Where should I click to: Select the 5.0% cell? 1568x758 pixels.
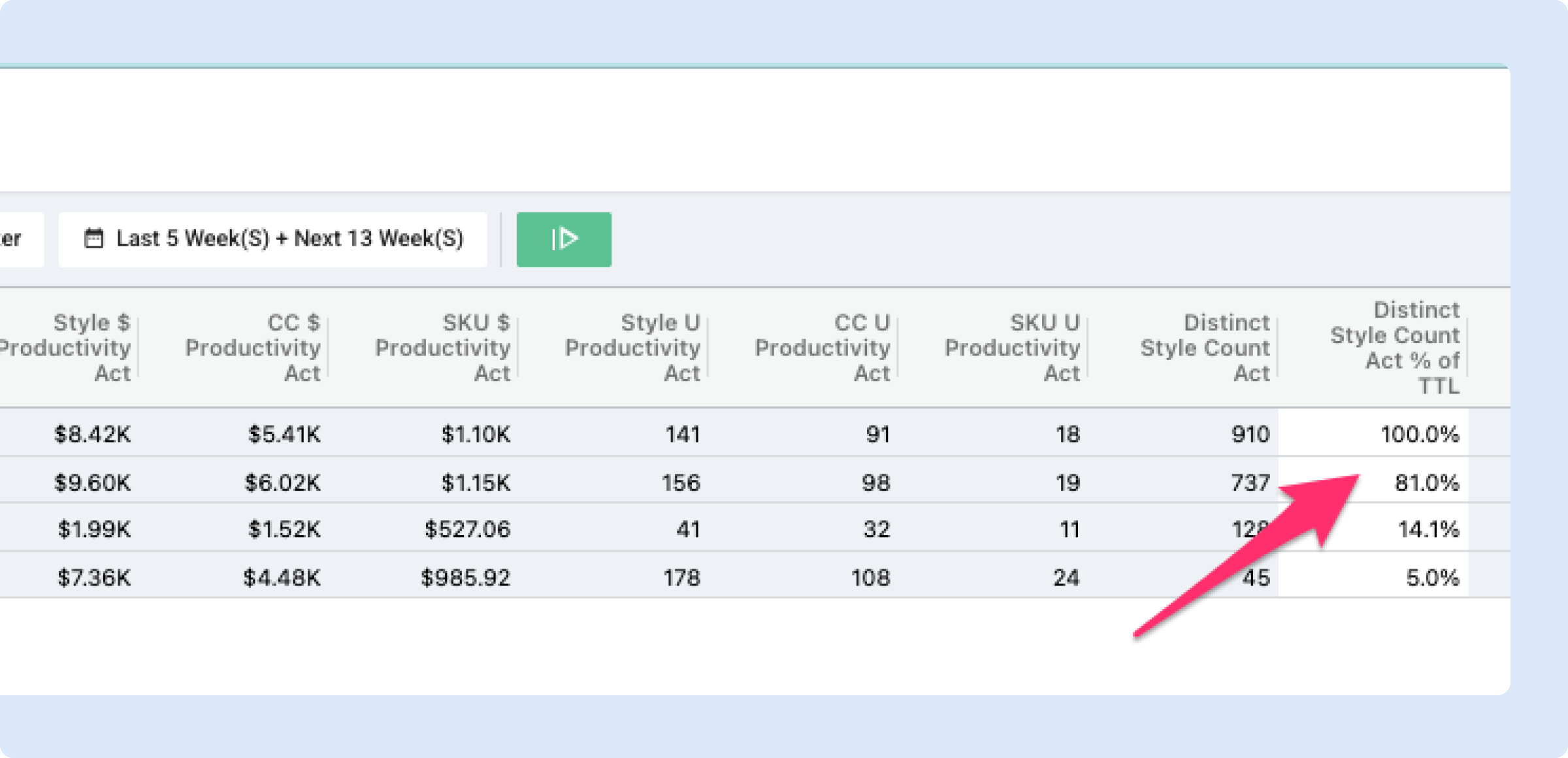point(1432,578)
